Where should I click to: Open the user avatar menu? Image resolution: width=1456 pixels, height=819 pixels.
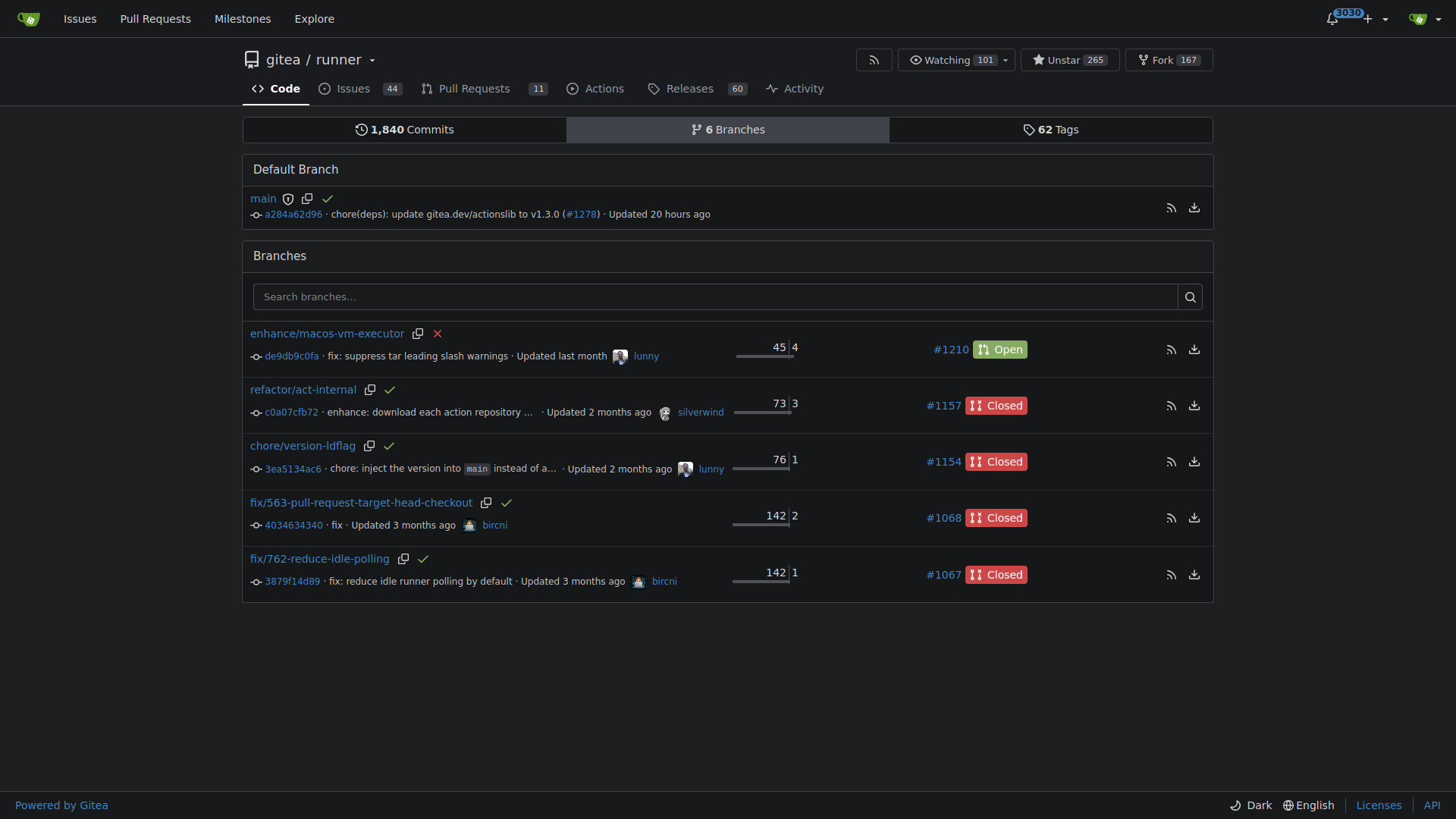coord(1425,19)
